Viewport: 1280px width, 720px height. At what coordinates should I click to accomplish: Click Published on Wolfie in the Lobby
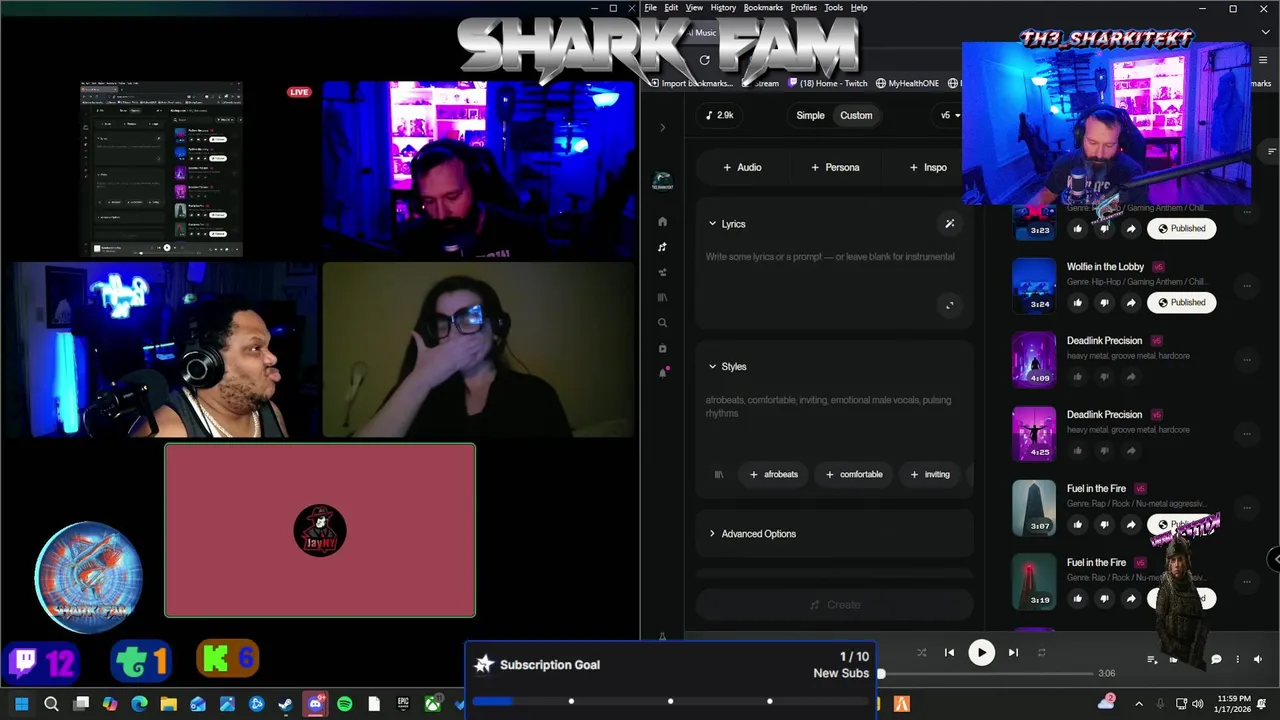point(1182,302)
